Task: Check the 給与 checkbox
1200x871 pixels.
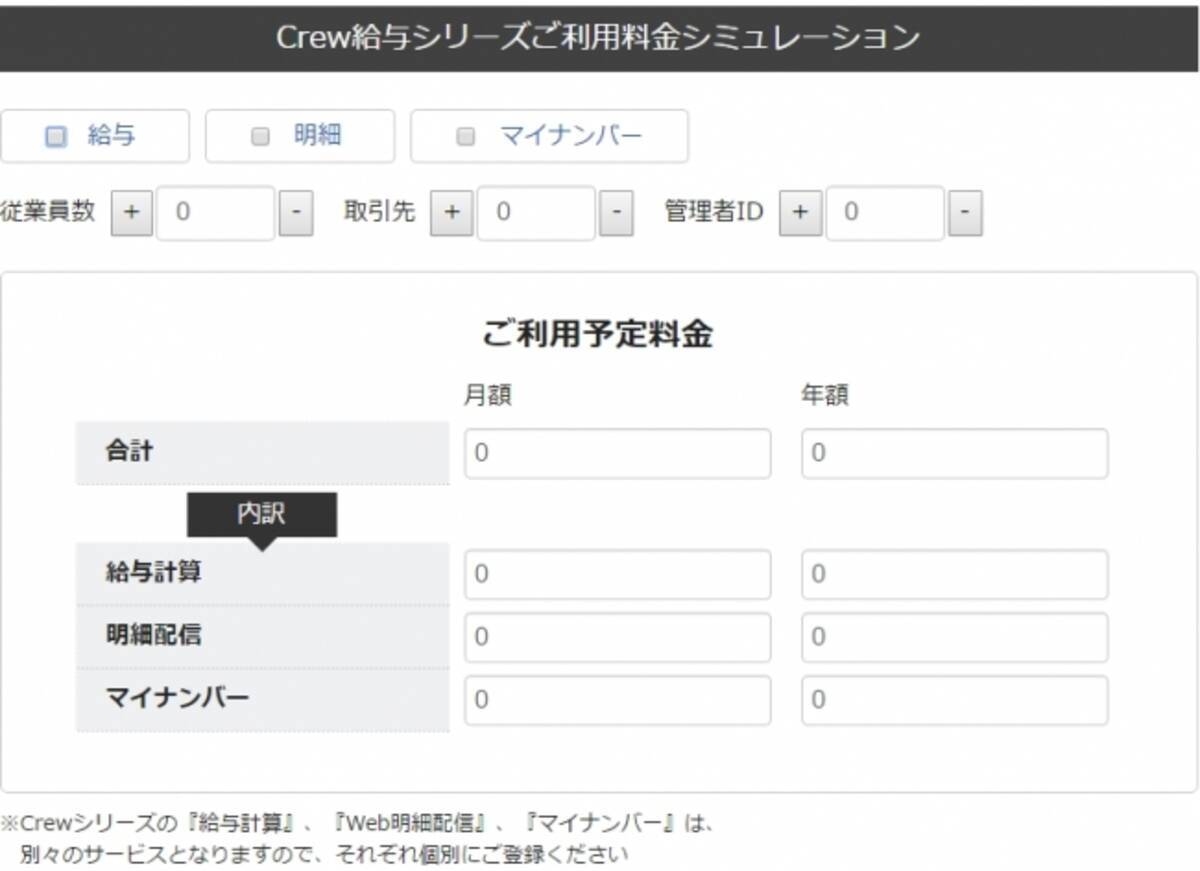Action: click(57, 137)
